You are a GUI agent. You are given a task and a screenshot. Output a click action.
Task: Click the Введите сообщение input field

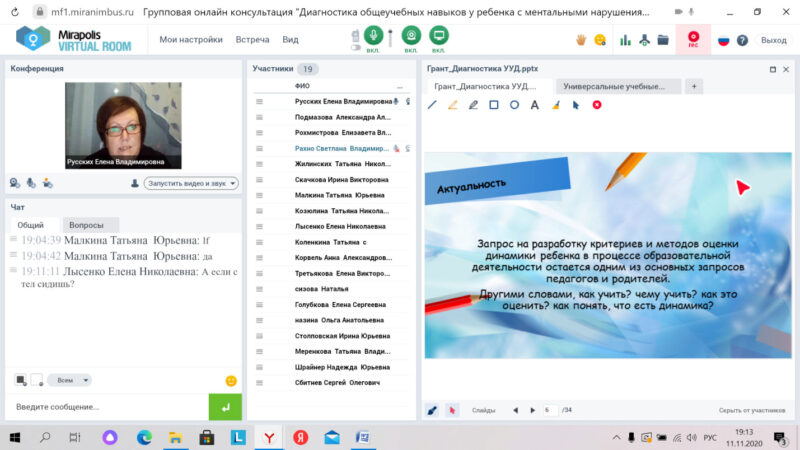coord(108,407)
